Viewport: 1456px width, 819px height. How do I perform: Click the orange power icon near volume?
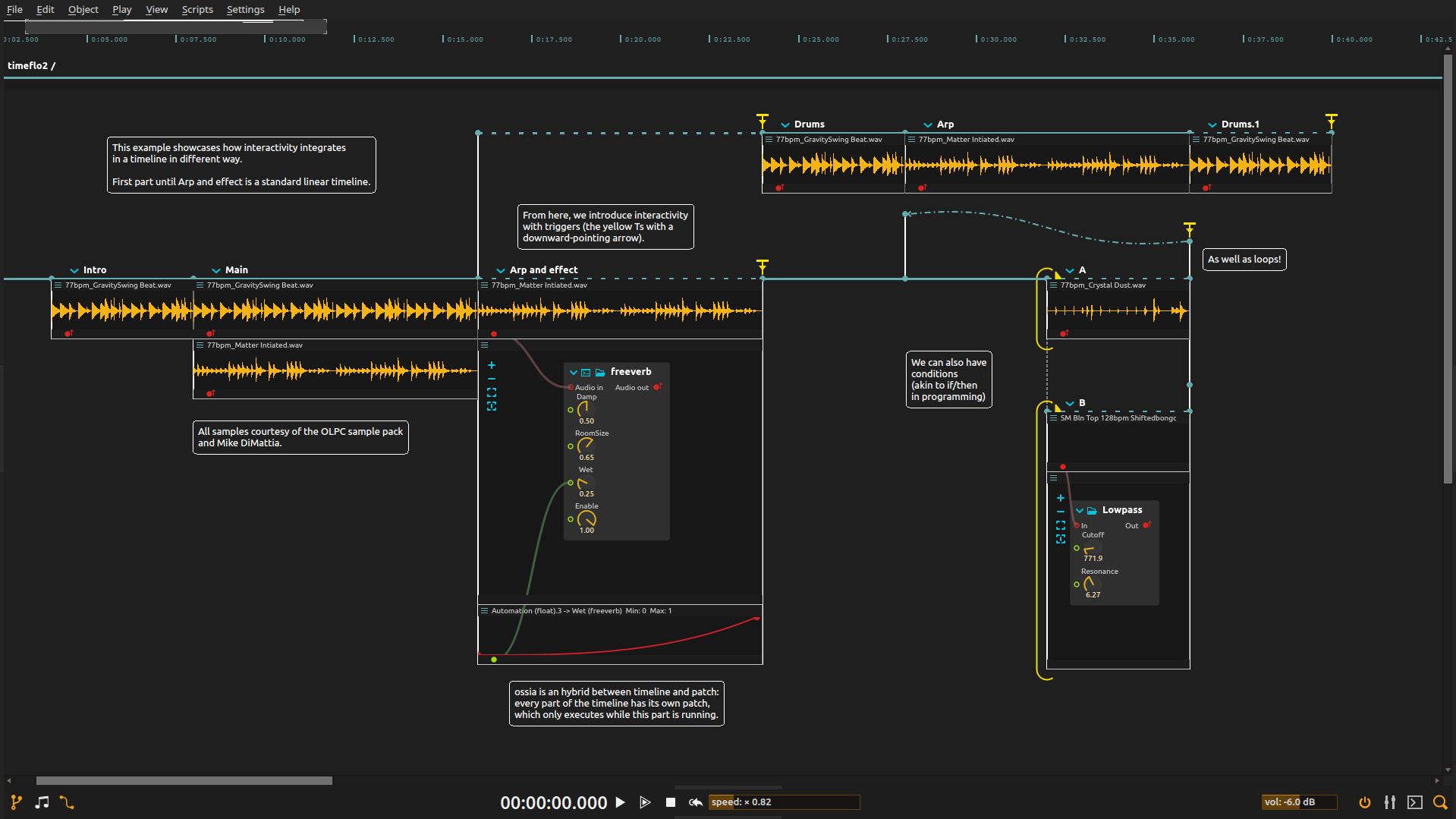tap(1364, 802)
